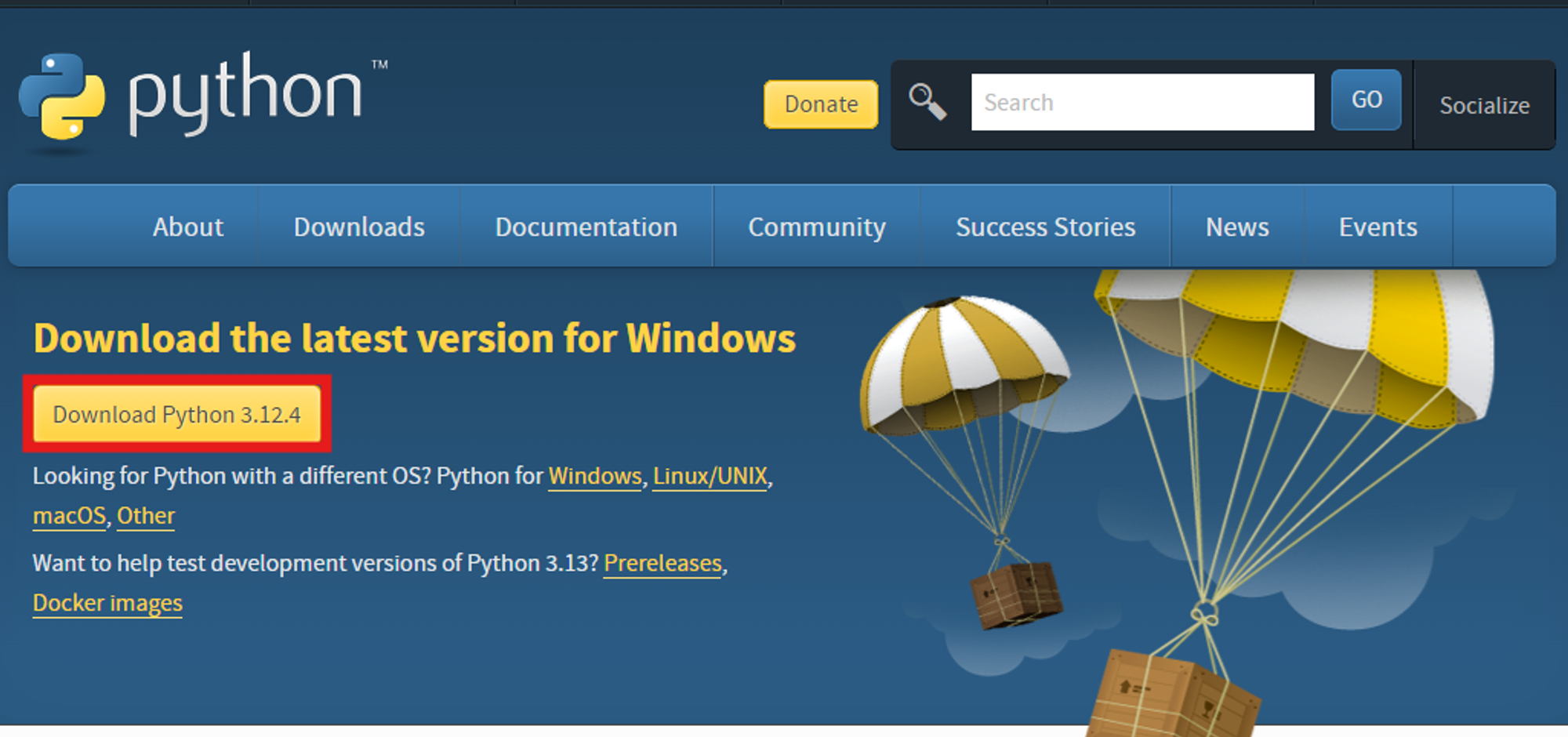The width and height of the screenshot is (1568, 737).
Task: Click the 'Download the latest version for Windows' heading
Action: 415,339
